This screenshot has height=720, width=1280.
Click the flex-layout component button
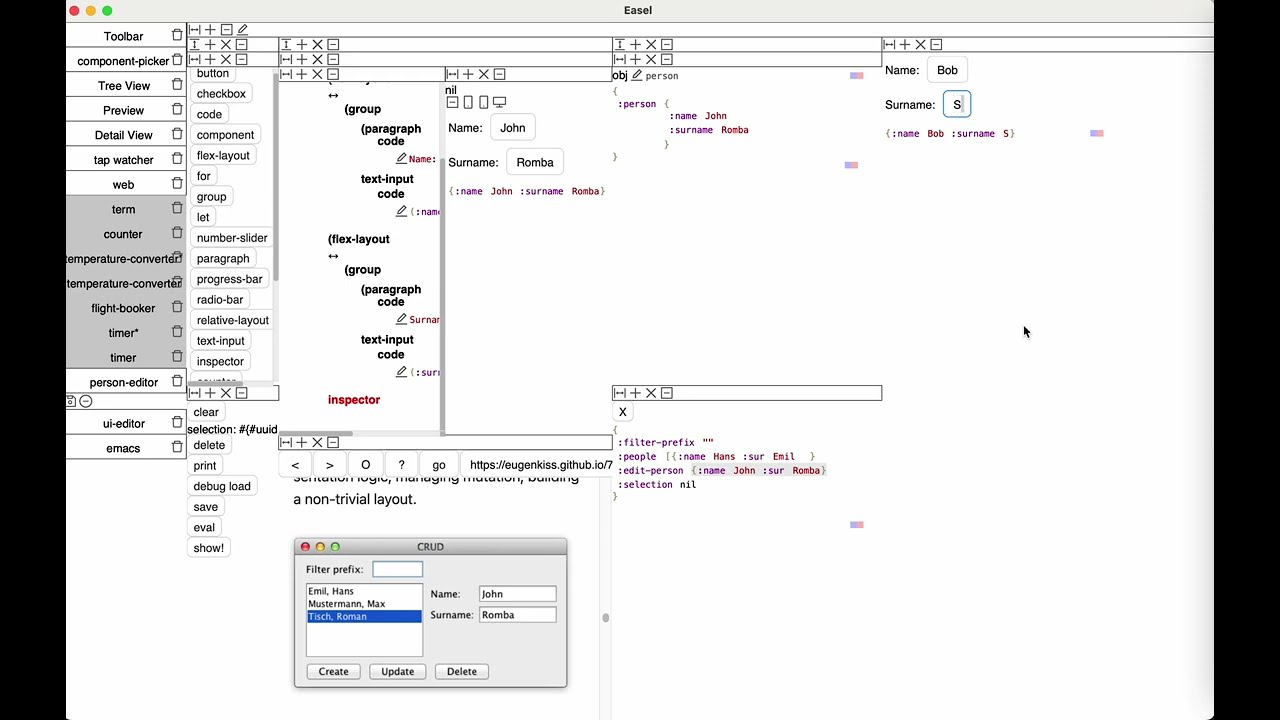pyautogui.click(x=223, y=155)
